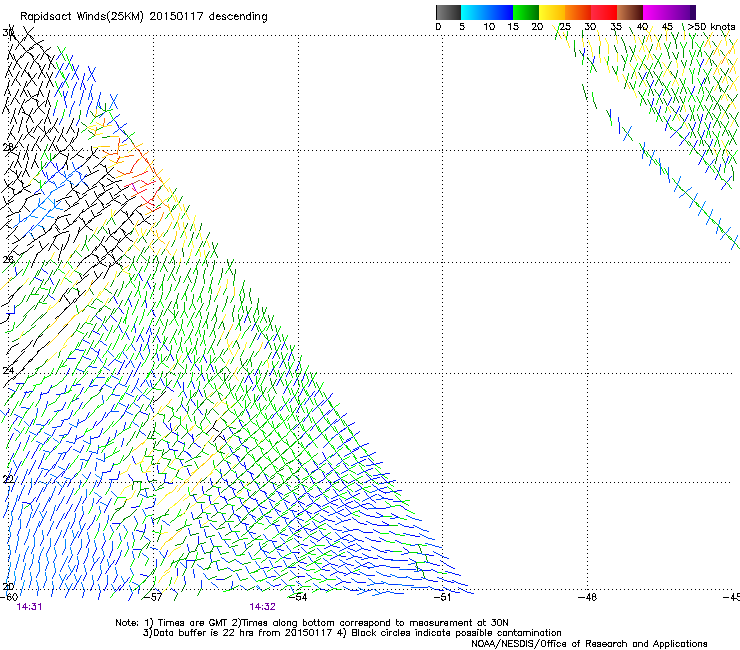Click the '>50 knots' legend label
The image size is (740, 650).
pyautogui.click(x=711, y=27)
